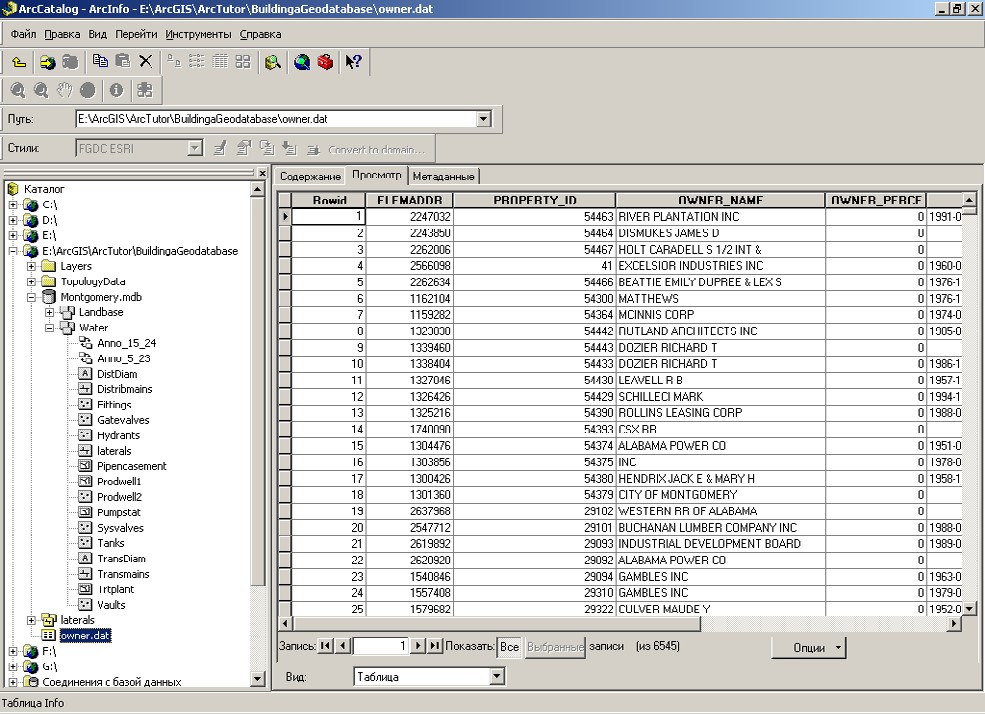Select the Pipencasement feature class
The image size is (985, 714).
pyautogui.click(x=131, y=466)
